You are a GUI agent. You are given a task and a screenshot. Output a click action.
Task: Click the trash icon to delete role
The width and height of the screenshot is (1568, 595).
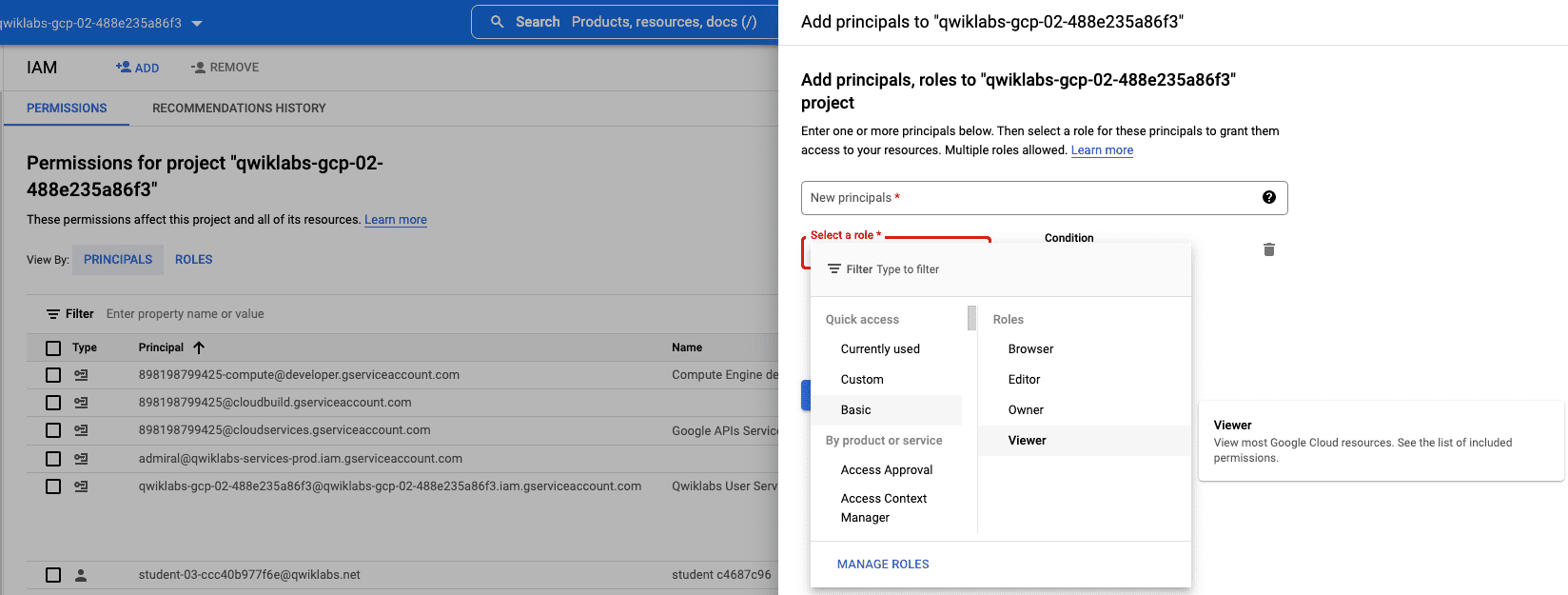pyautogui.click(x=1268, y=249)
